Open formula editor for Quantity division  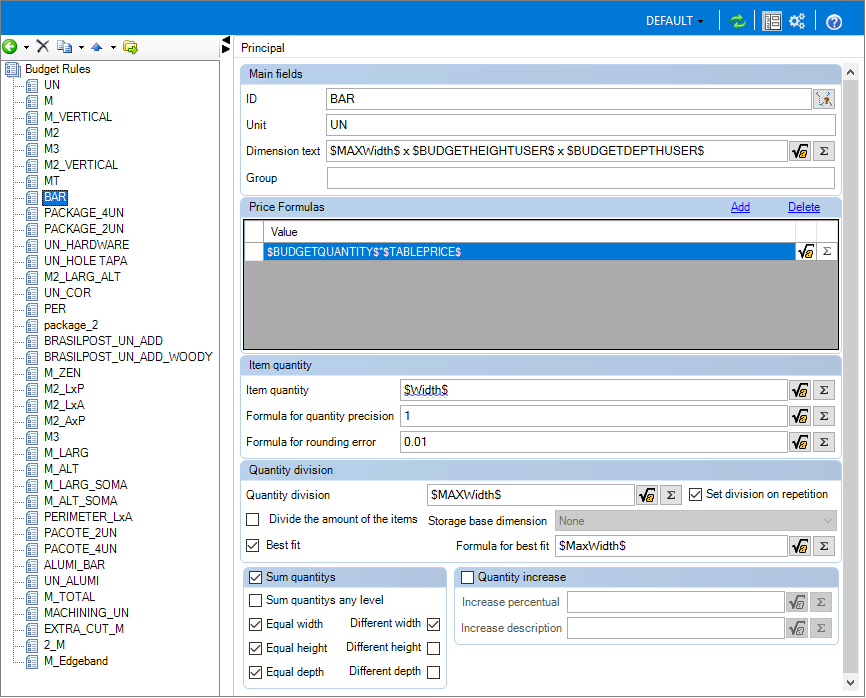coord(647,495)
